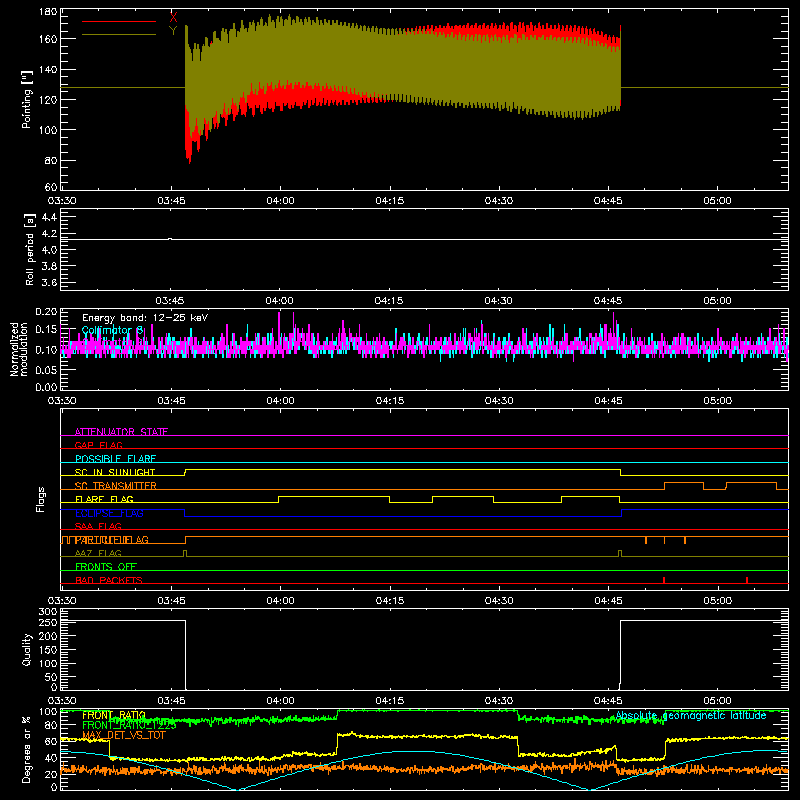Click the Energy band: 12-25 keV annotation
This screenshot has width=800, height=800.
click(x=145, y=318)
